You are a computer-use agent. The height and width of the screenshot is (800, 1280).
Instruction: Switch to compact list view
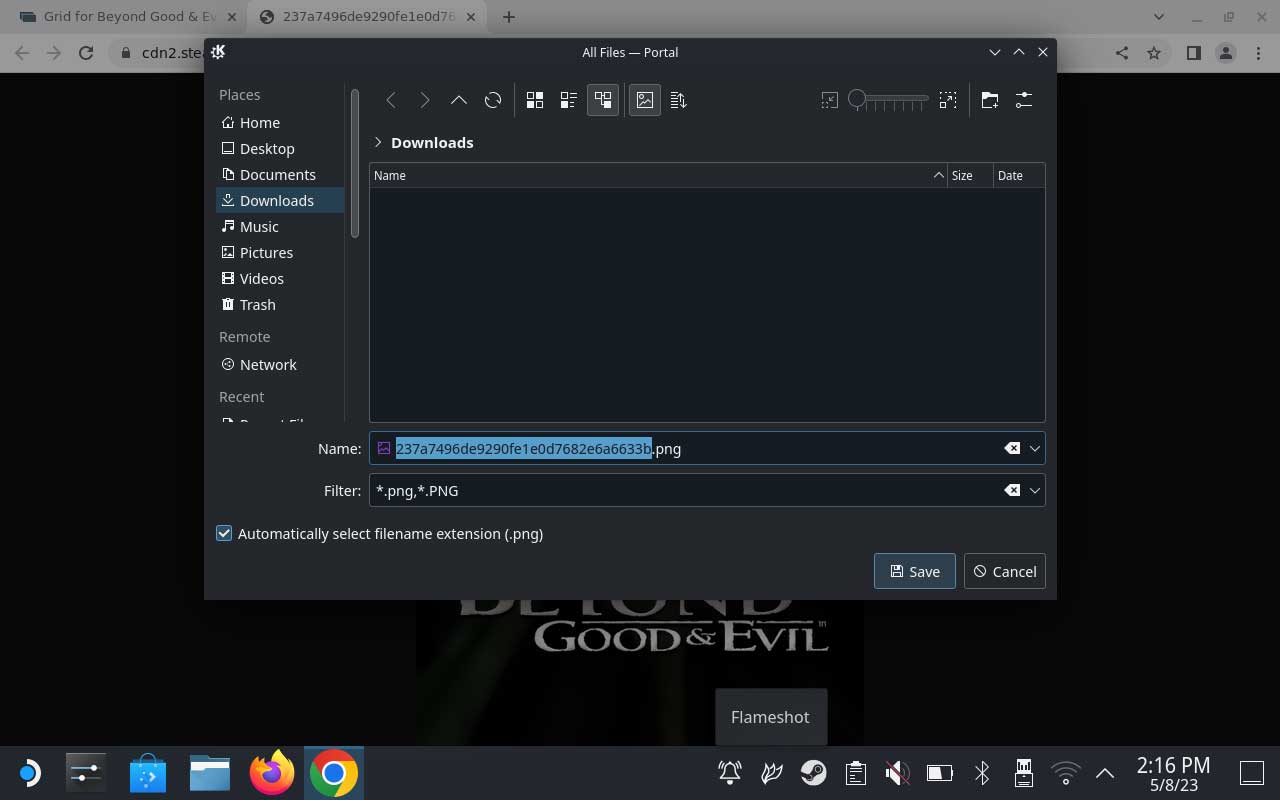point(569,100)
